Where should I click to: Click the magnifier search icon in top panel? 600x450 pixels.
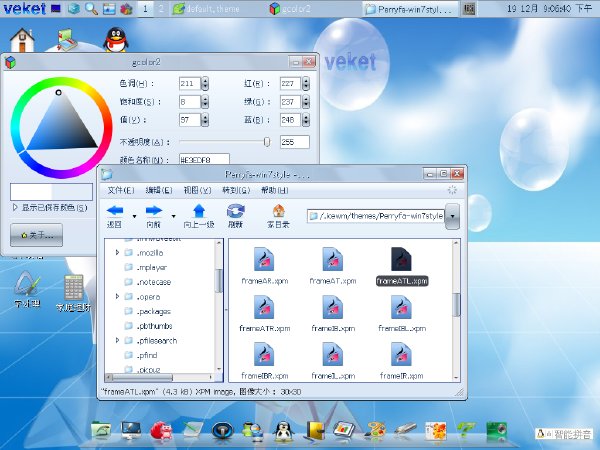coord(91,8)
